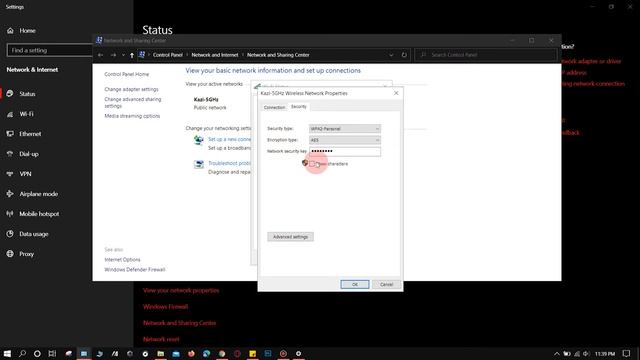The height and width of the screenshot is (360, 640).
Task: Open the recent locations dropdown arrow
Action: coord(123,55)
